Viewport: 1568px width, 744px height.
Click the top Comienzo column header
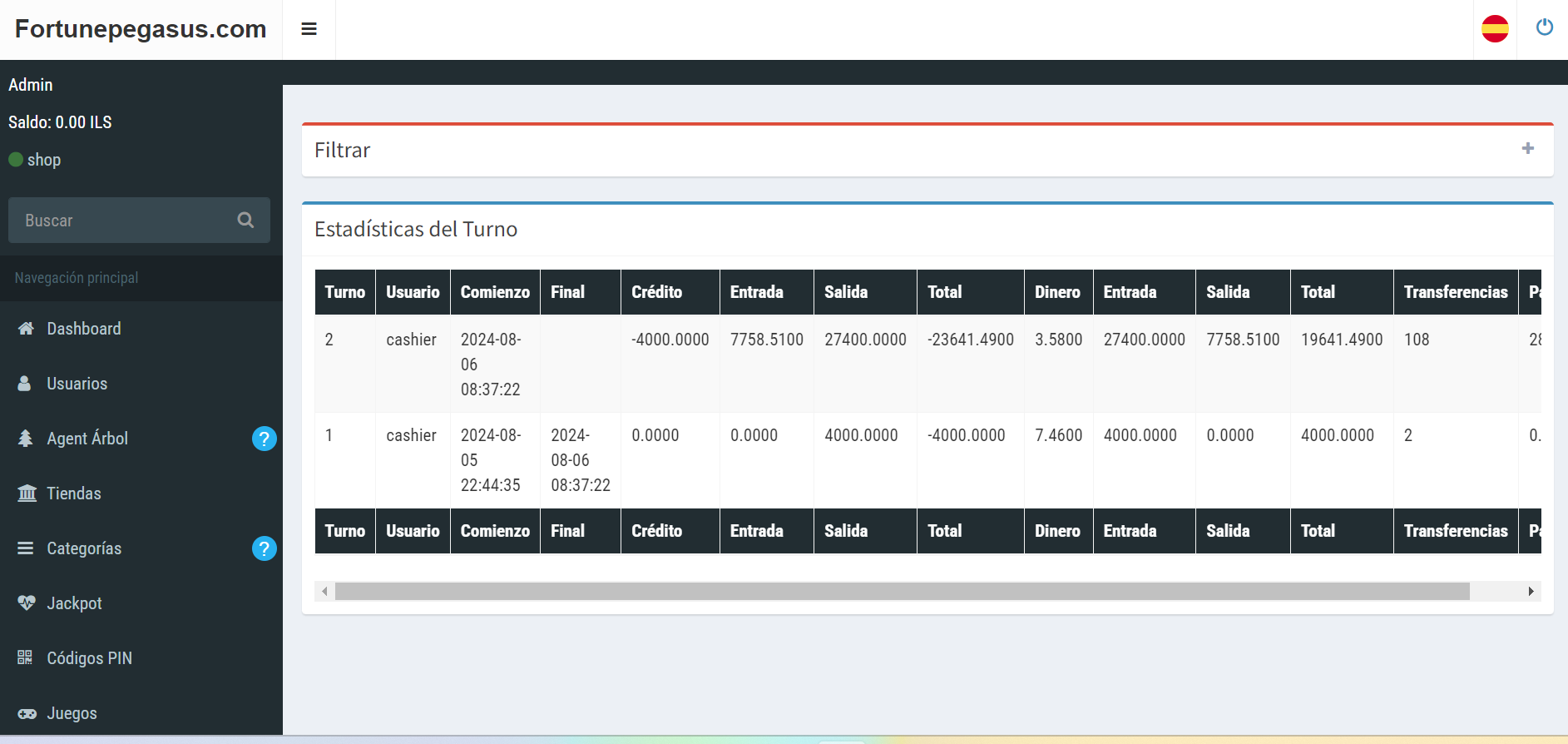coord(495,292)
